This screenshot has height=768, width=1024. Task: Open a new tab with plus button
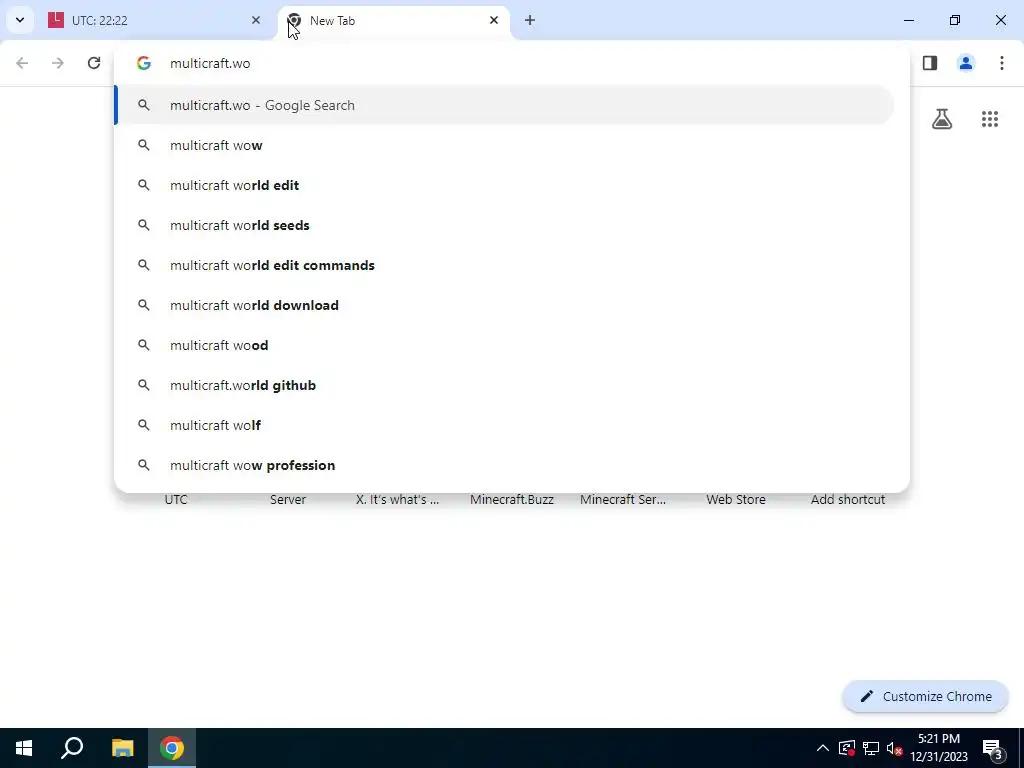point(530,20)
